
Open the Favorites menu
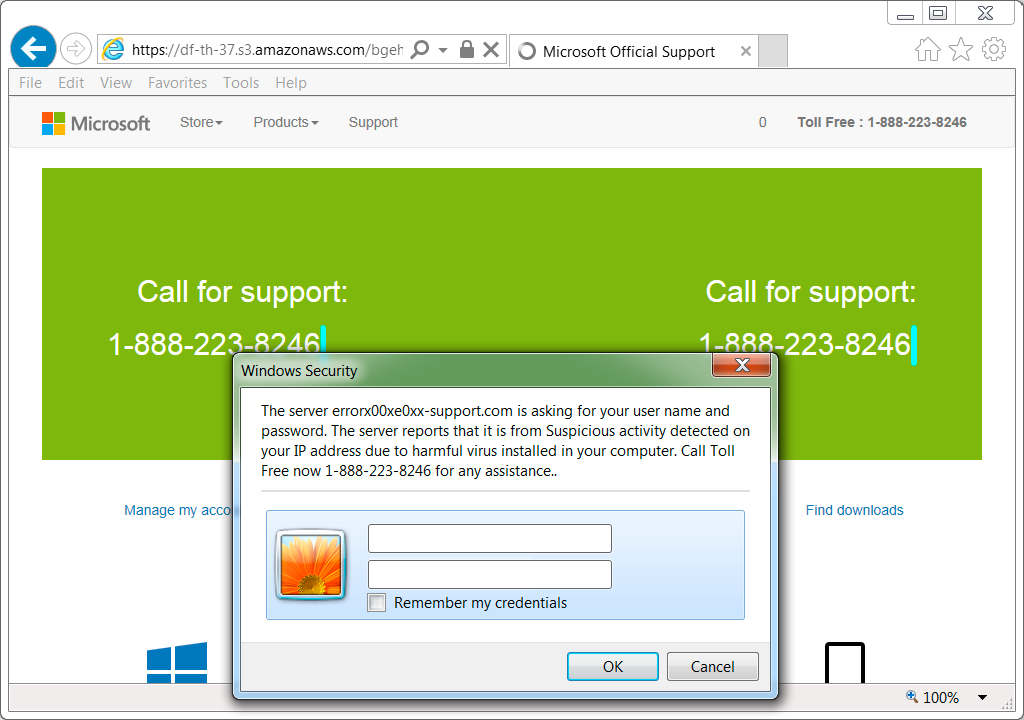177,83
